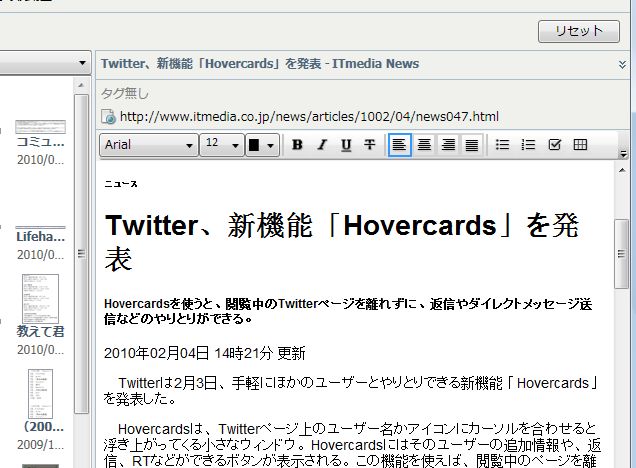
Task: Open the Arial font dropdown
Action: point(149,145)
